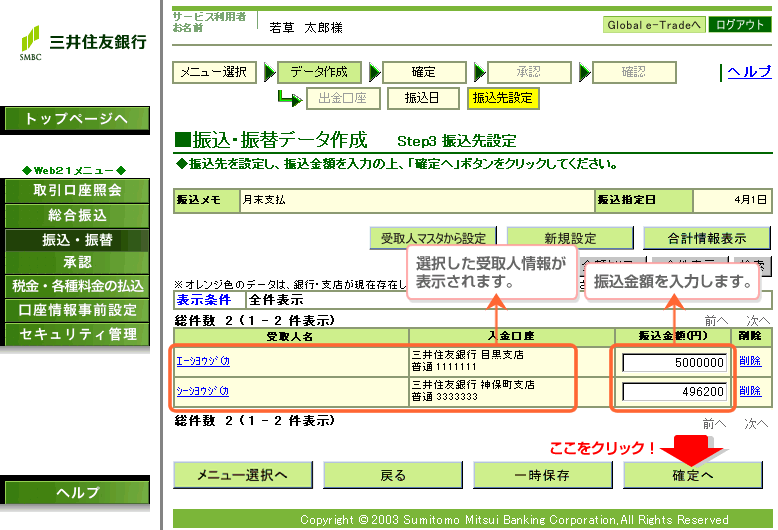The image size is (778, 530).
Task: Open 口座情報事前設定 menu item
Action: click(77, 310)
